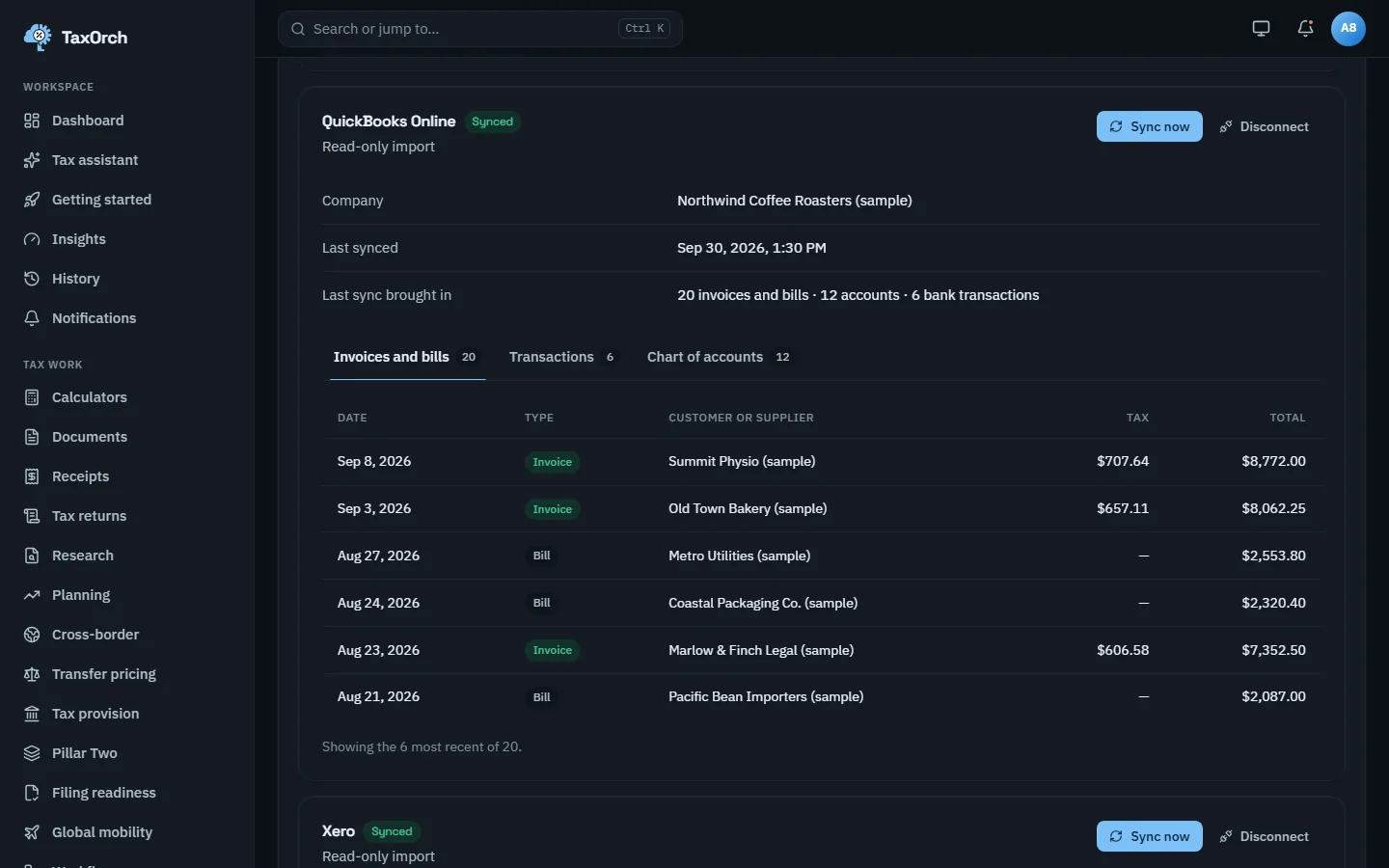Click the Getting started rocket icon
Image resolution: width=1389 pixels, height=868 pixels.
[32, 200]
